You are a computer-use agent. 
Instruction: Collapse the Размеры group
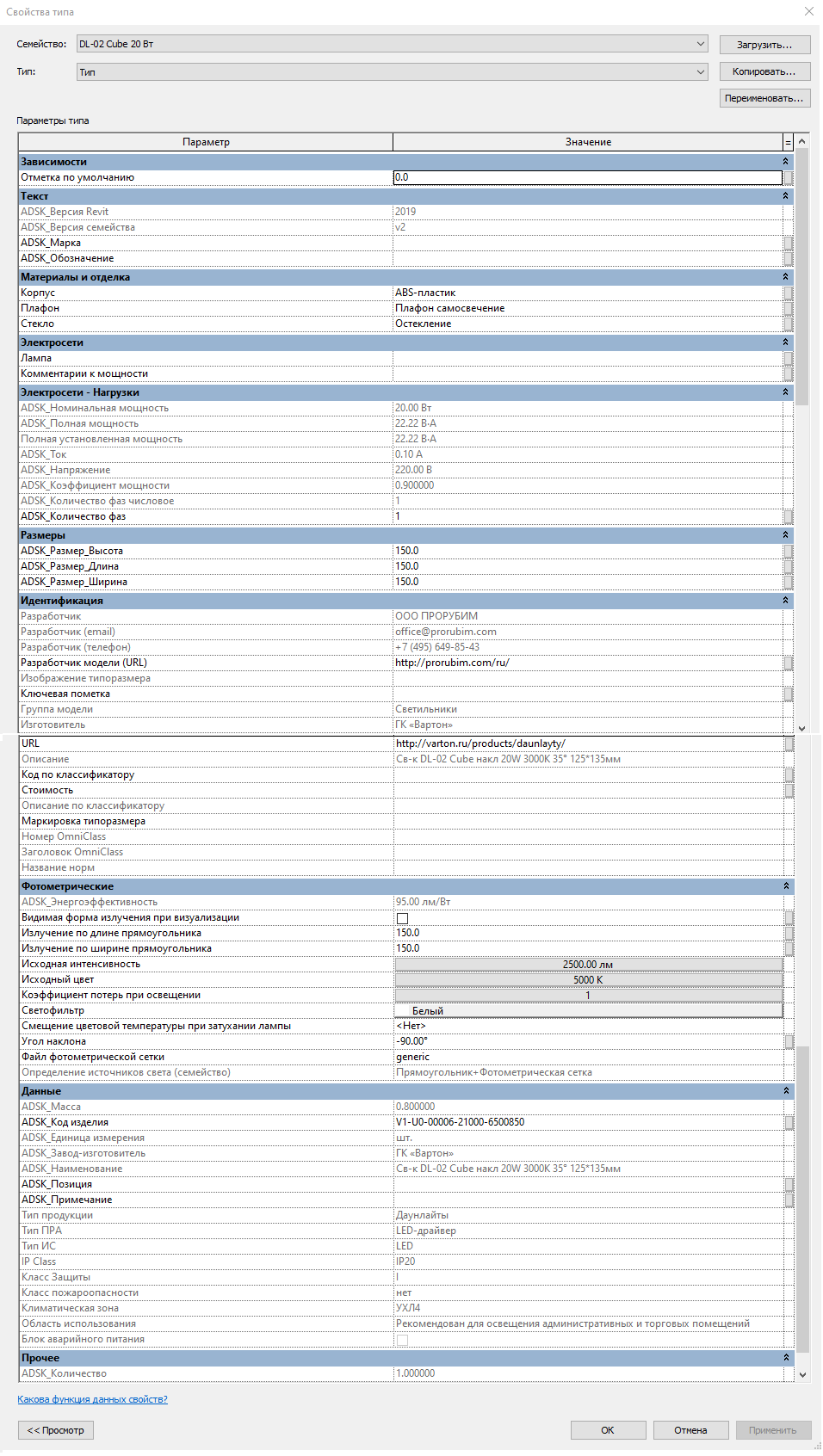(x=785, y=535)
